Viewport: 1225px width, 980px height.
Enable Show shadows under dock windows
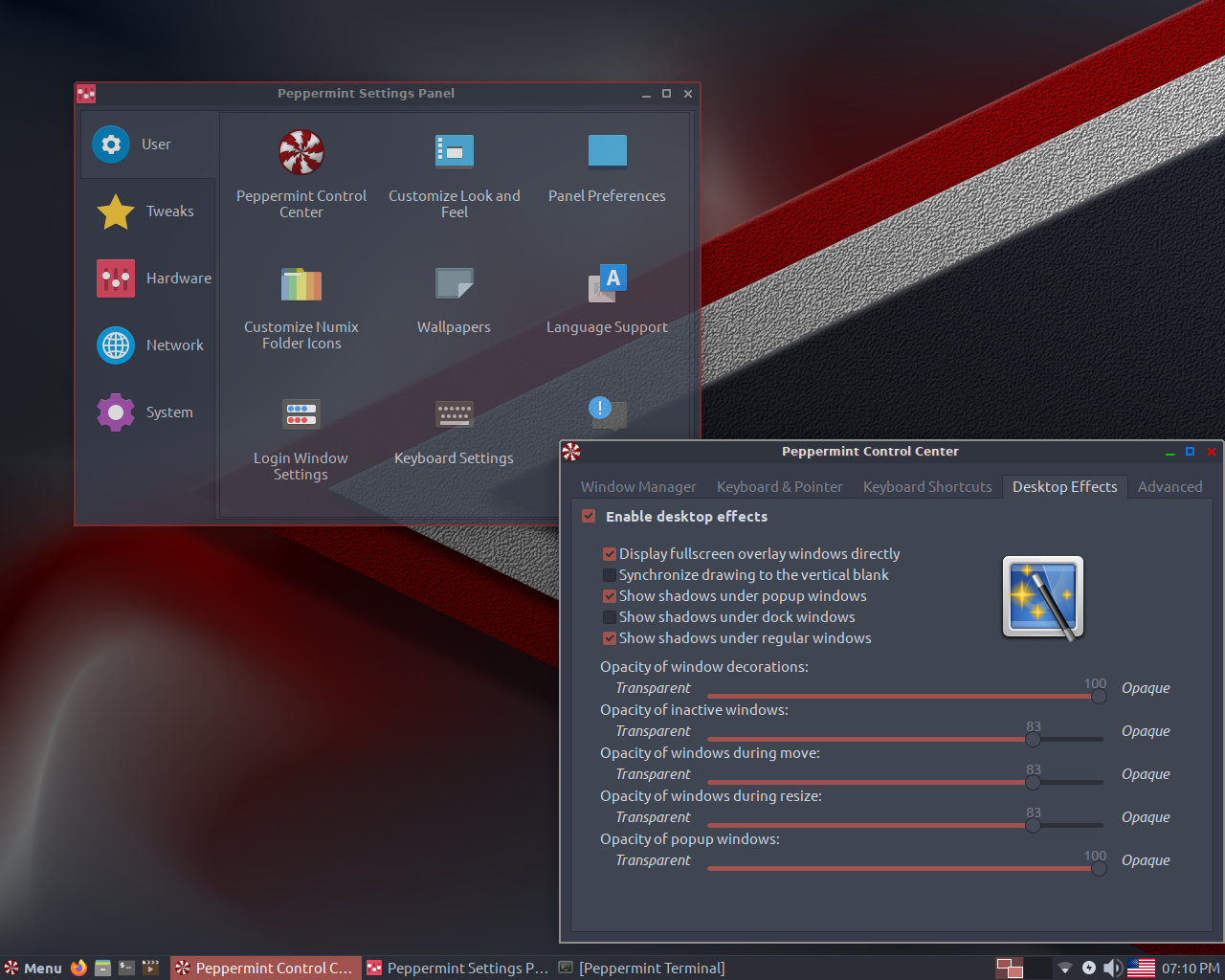pos(609,617)
